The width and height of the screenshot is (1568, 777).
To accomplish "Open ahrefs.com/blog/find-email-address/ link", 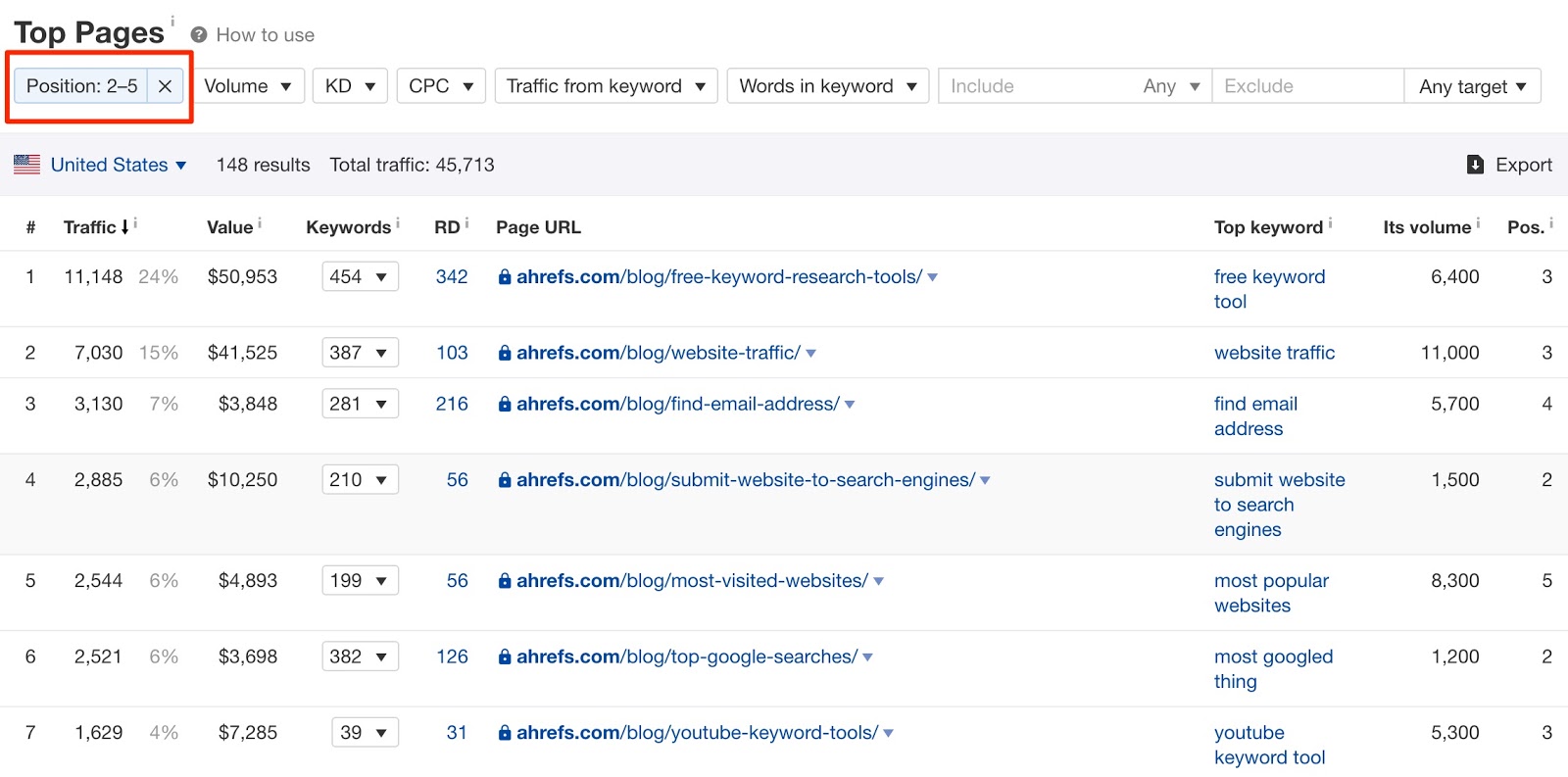I will (x=678, y=404).
